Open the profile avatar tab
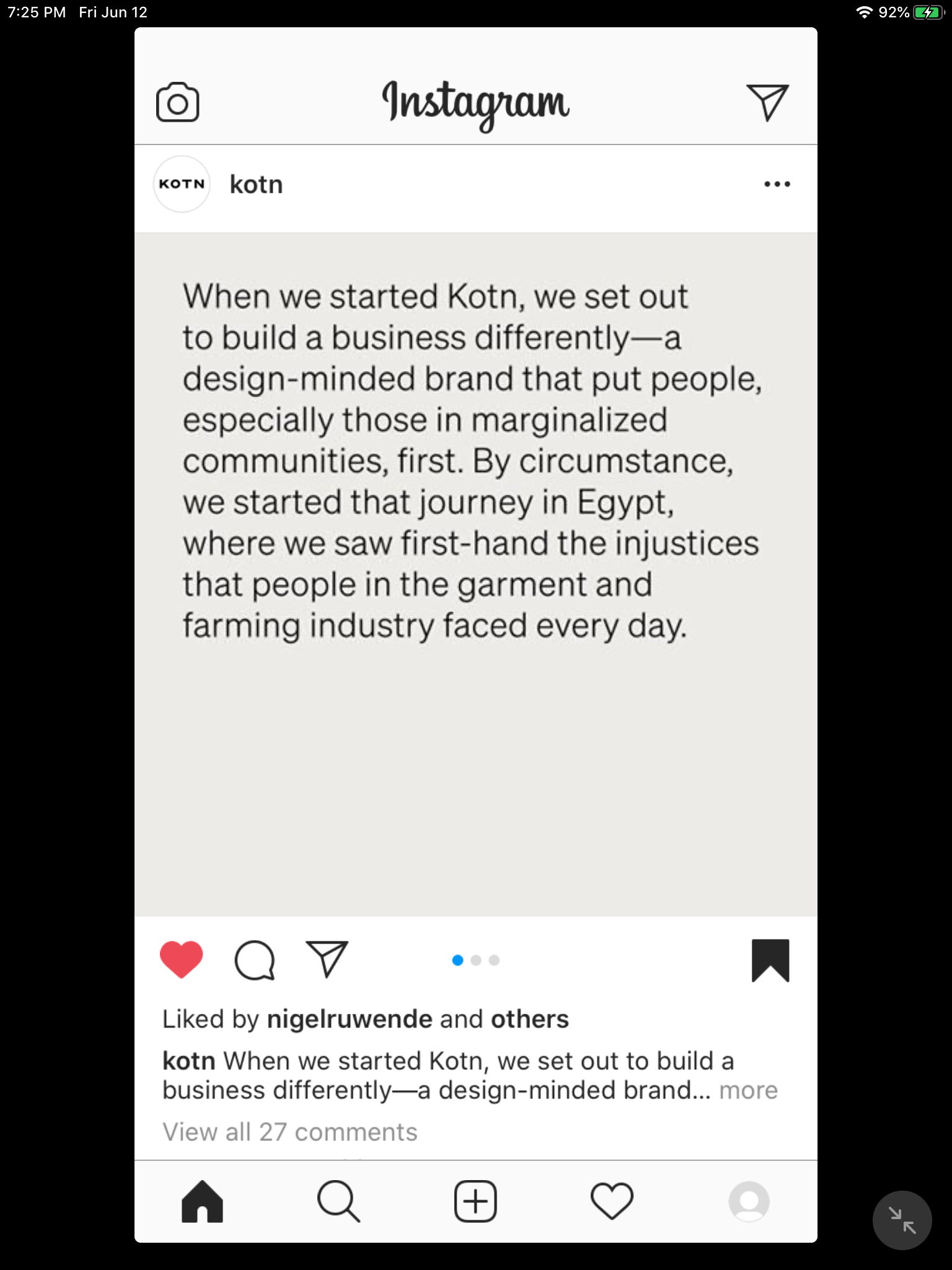952x1270 pixels. [x=749, y=1201]
